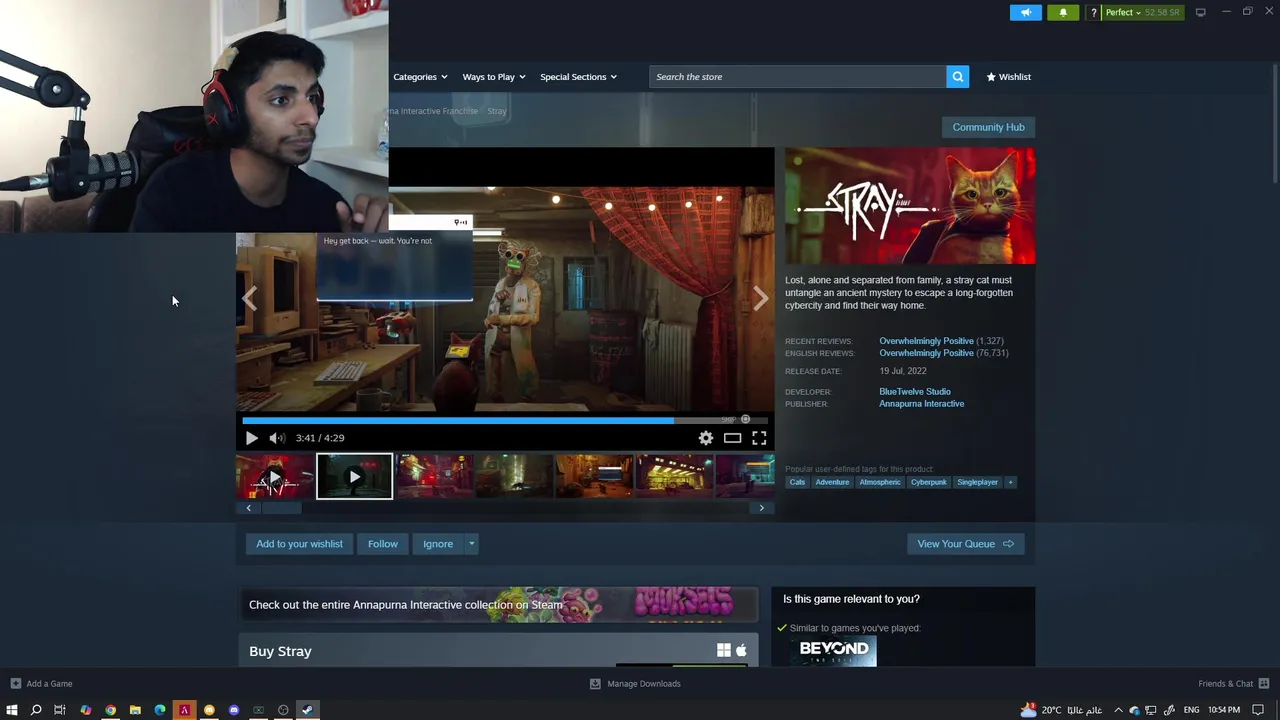Viewport: 1280px width, 720px height.
Task: Select the Atmospheric tag
Action: coord(880,482)
